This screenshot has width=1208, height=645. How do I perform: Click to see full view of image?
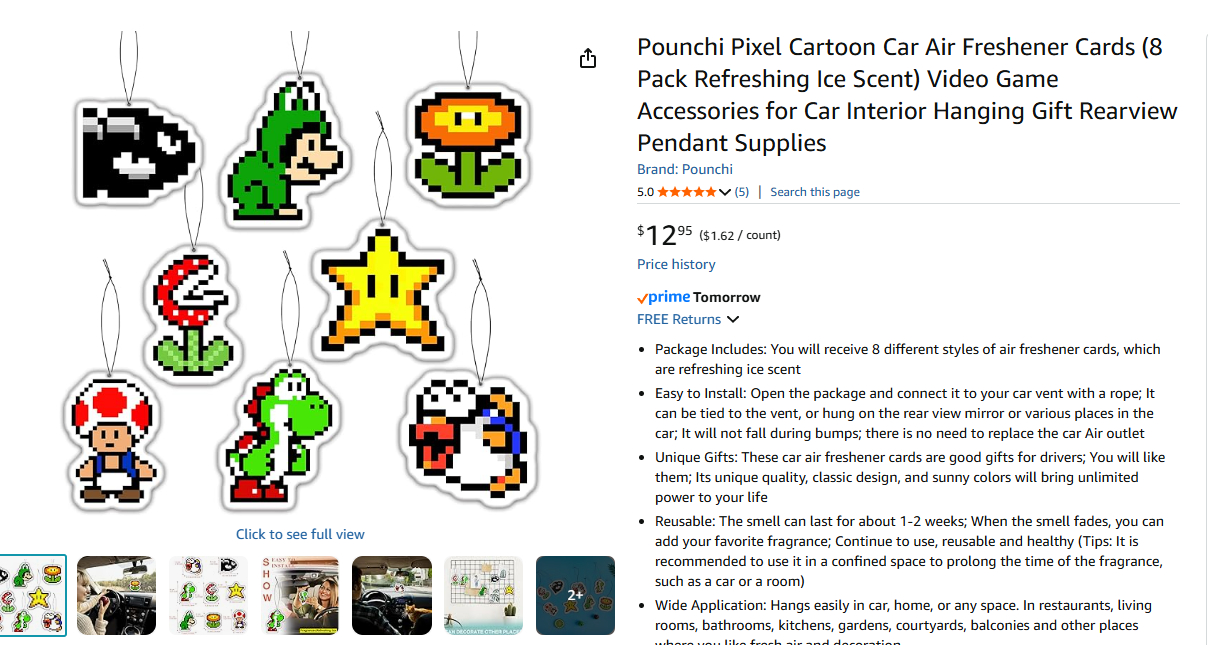(300, 534)
